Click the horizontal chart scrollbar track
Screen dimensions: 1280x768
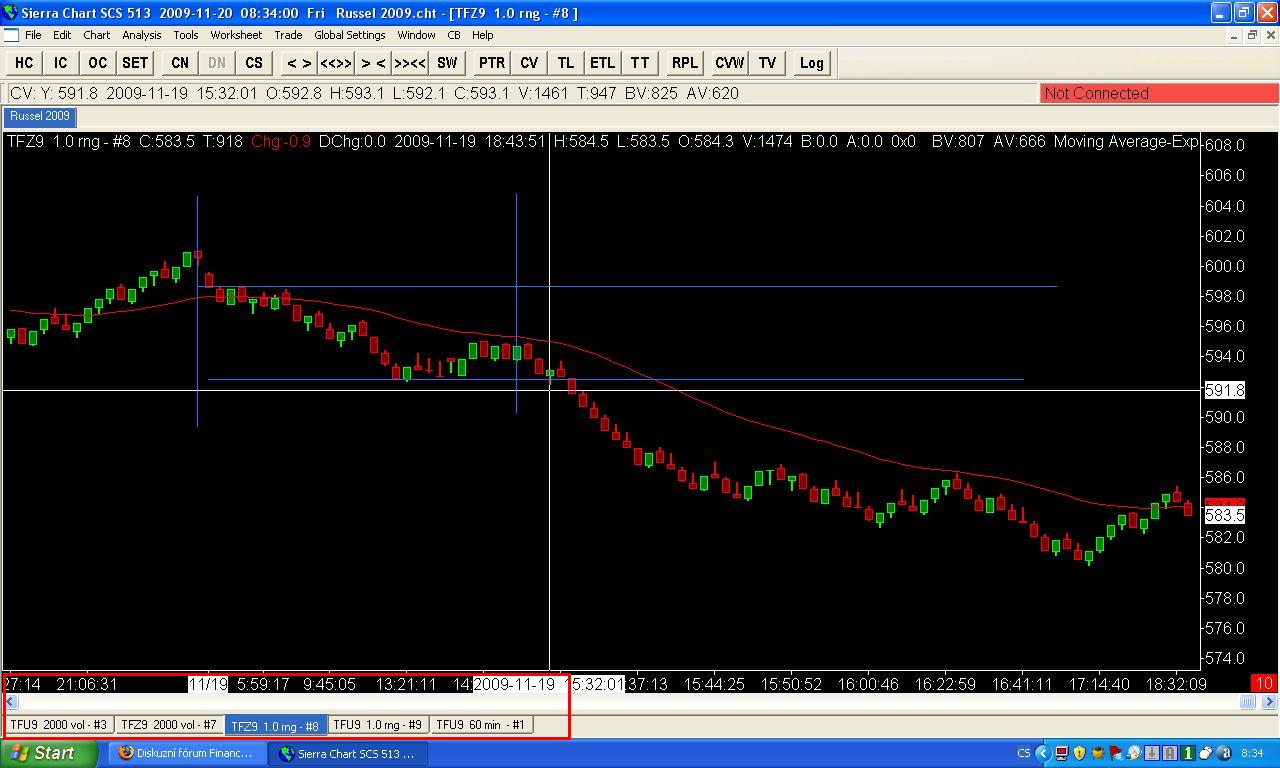point(630,702)
